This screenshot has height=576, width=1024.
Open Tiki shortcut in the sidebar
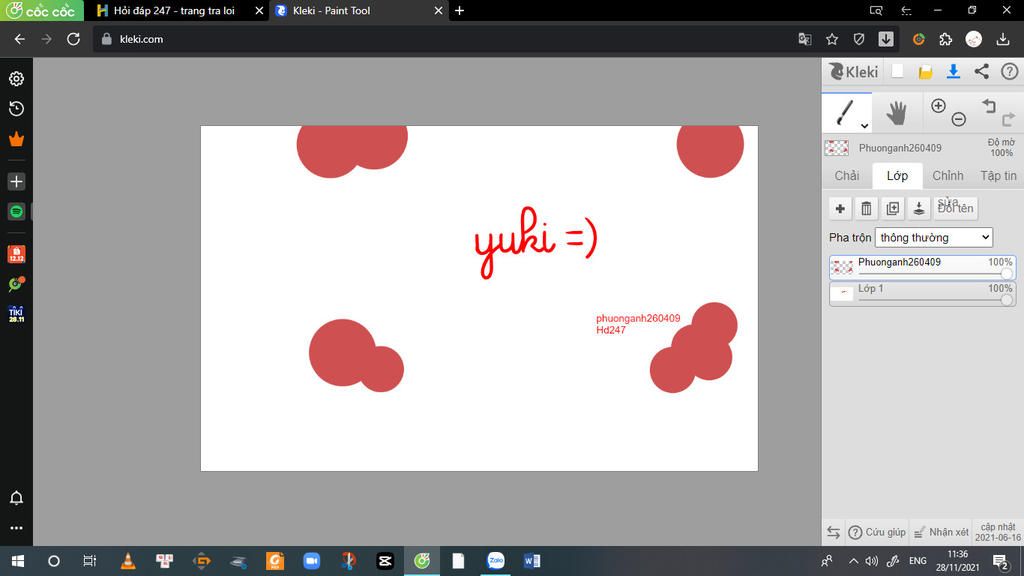point(16,314)
